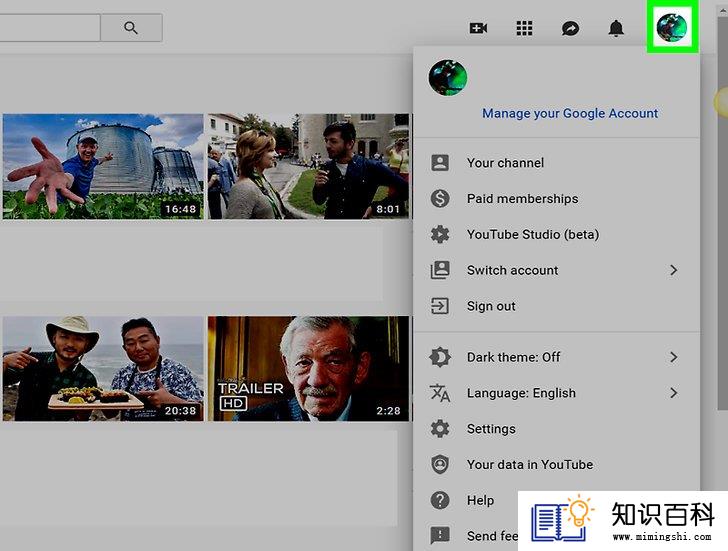Image resolution: width=728 pixels, height=551 pixels.
Task: Open Your channel menu entry
Action: click(x=556, y=163)
